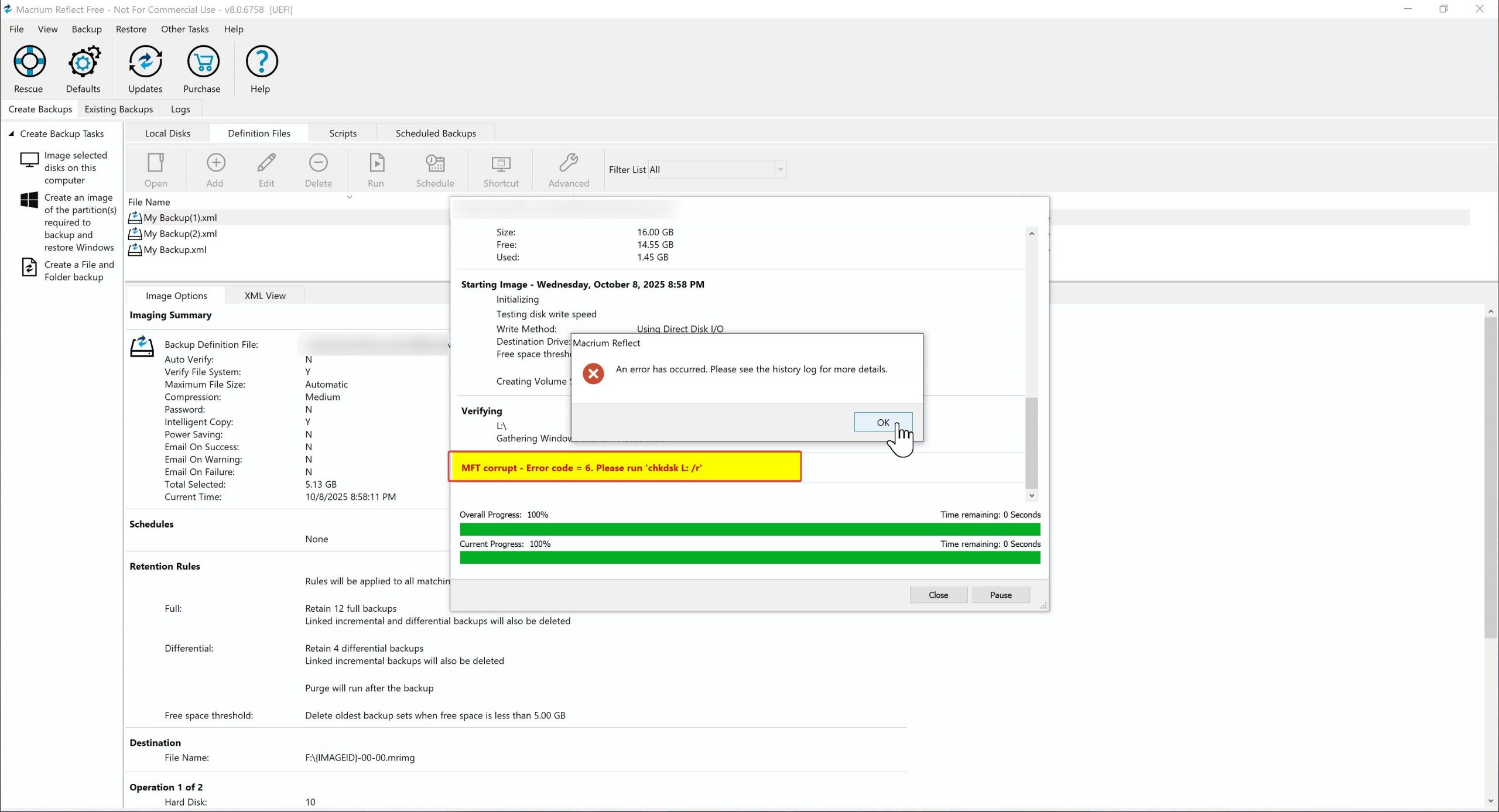The height and width of the screenshot is (812, 1499).
Task: Open the Purchase cart icon
Action: pos(203,62)
